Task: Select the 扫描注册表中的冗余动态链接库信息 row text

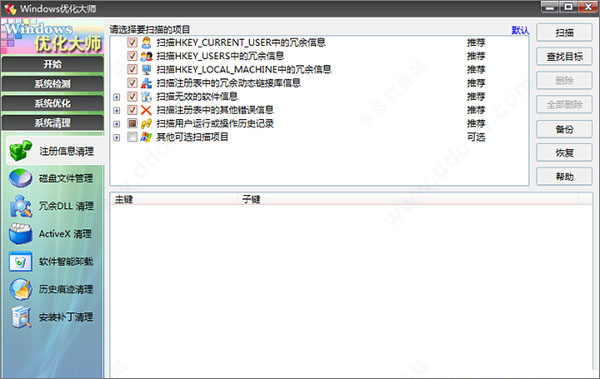Action: point(228,83)
